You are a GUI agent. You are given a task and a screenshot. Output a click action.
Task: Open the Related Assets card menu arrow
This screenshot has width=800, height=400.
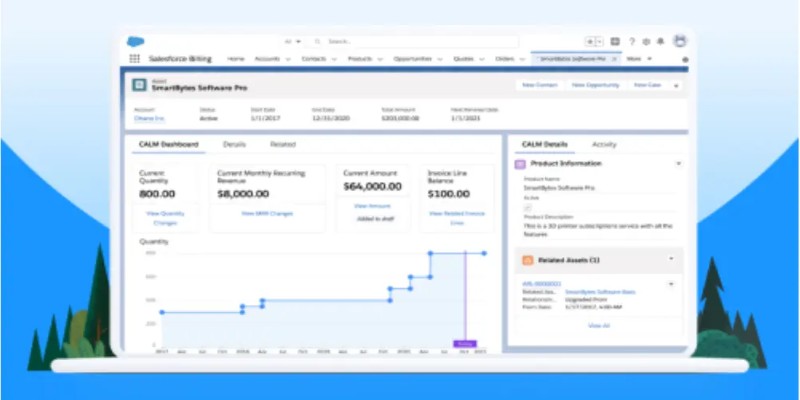(x=671, y=259)
